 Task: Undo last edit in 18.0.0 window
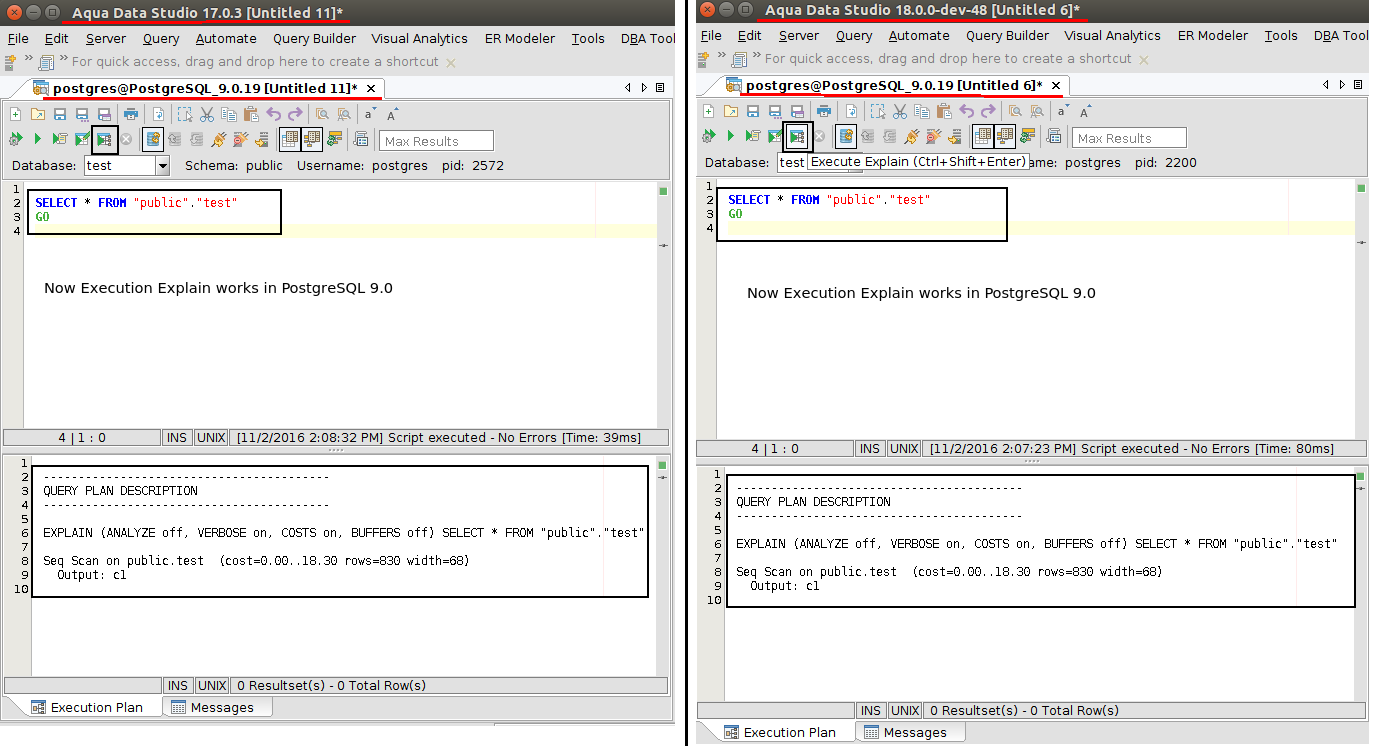(967, 111)
